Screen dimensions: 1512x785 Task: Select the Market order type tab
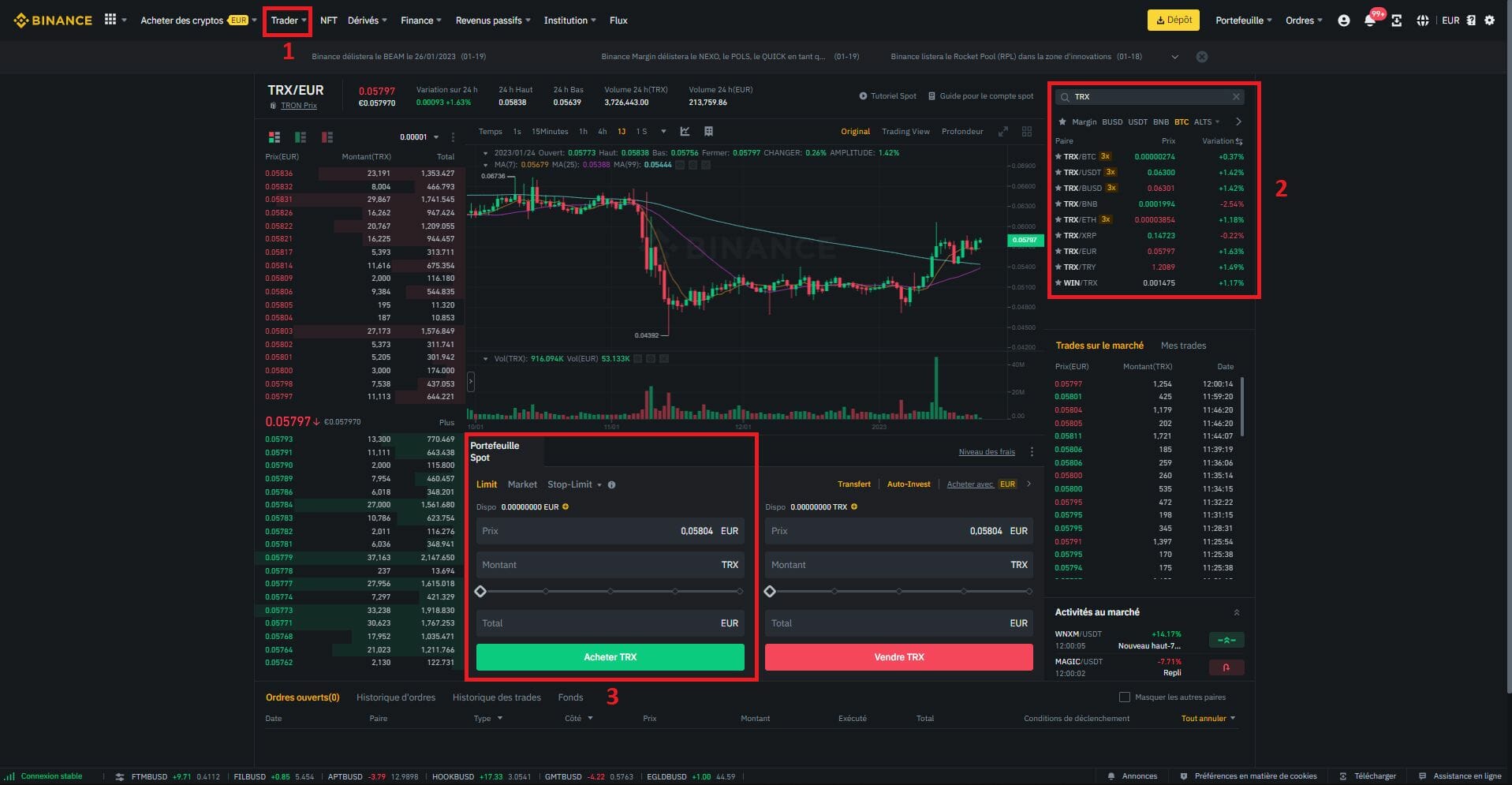point(522,484)
